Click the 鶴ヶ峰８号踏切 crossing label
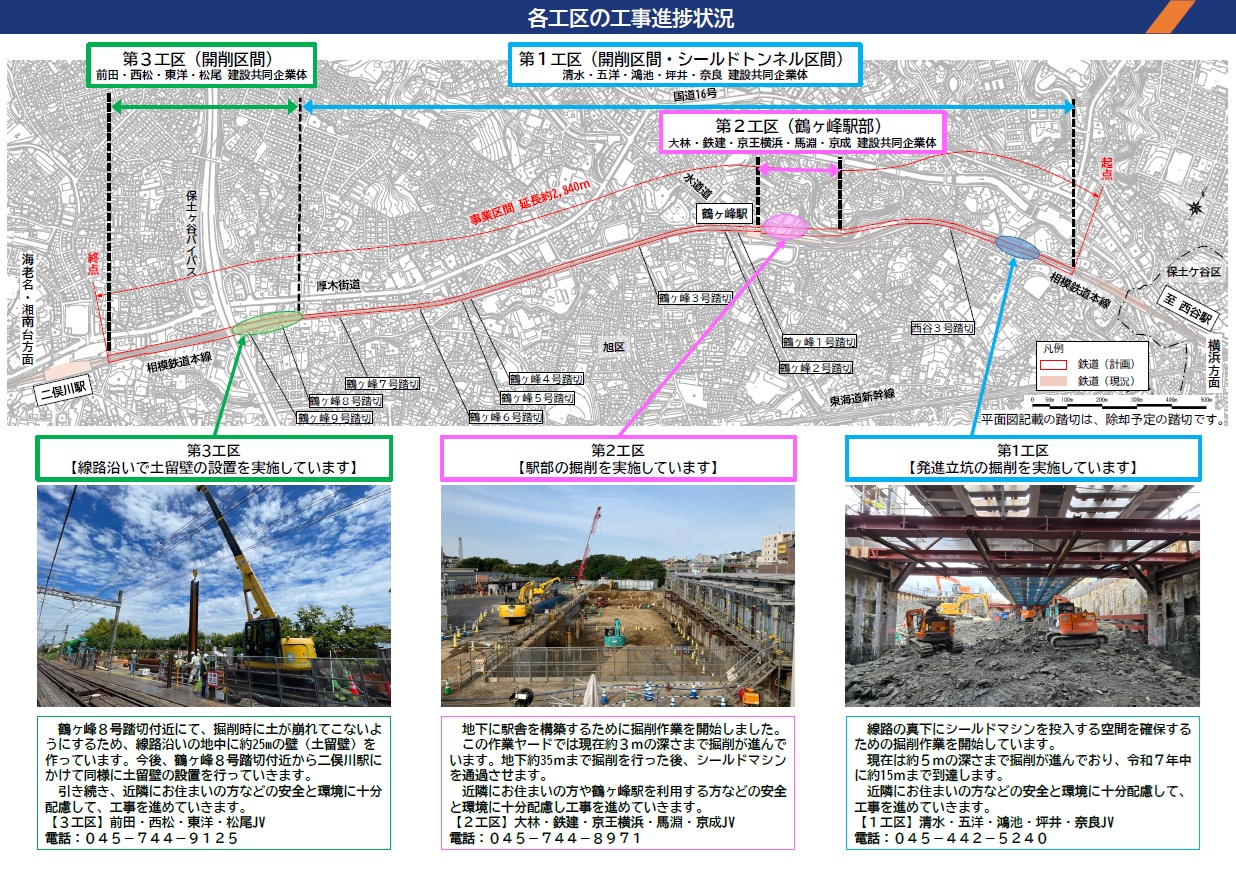1236x874 pixels. click(344, 401)
